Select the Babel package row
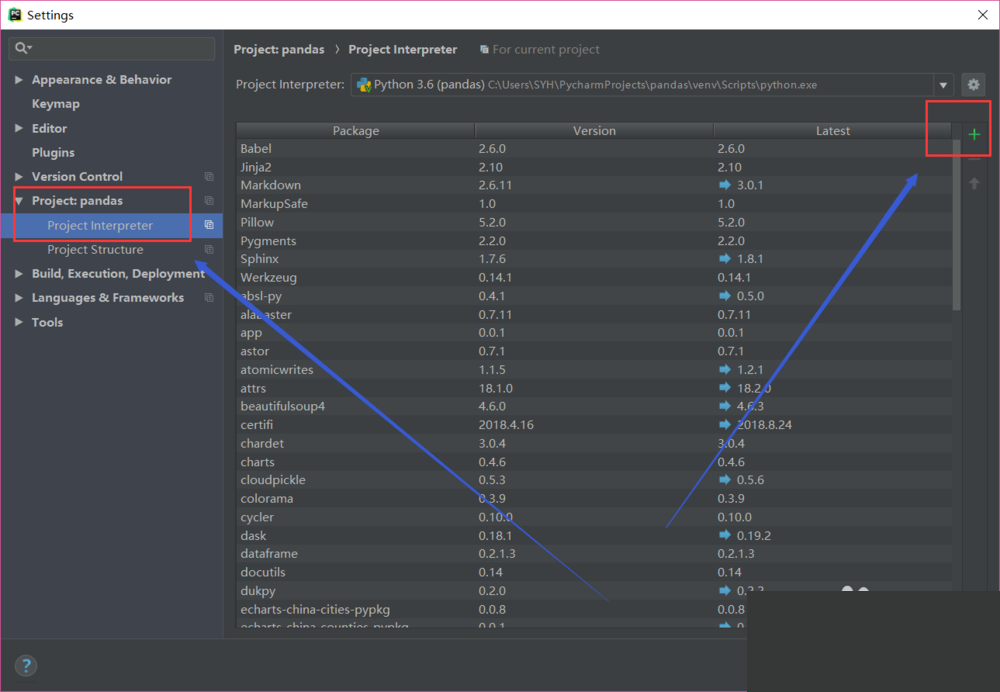The height and width of the screenshot is (692, 1000). point(594,149)
